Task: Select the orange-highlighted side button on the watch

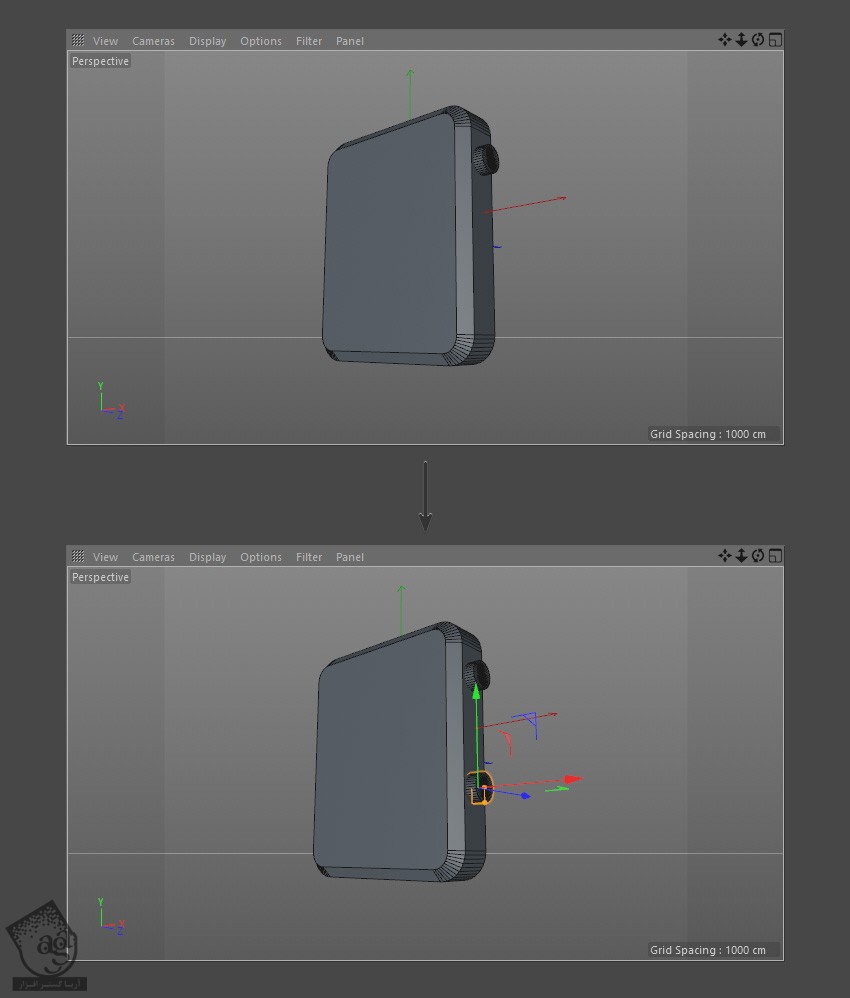Action: pos(480,788)
